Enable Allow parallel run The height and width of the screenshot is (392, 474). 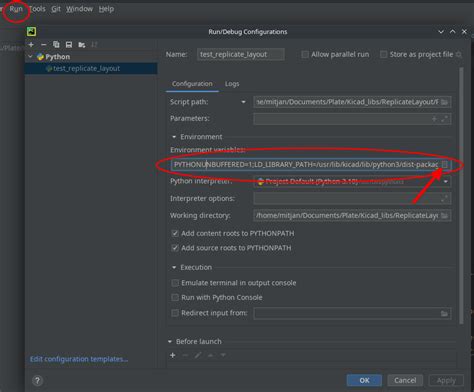[x=305, y=54]
